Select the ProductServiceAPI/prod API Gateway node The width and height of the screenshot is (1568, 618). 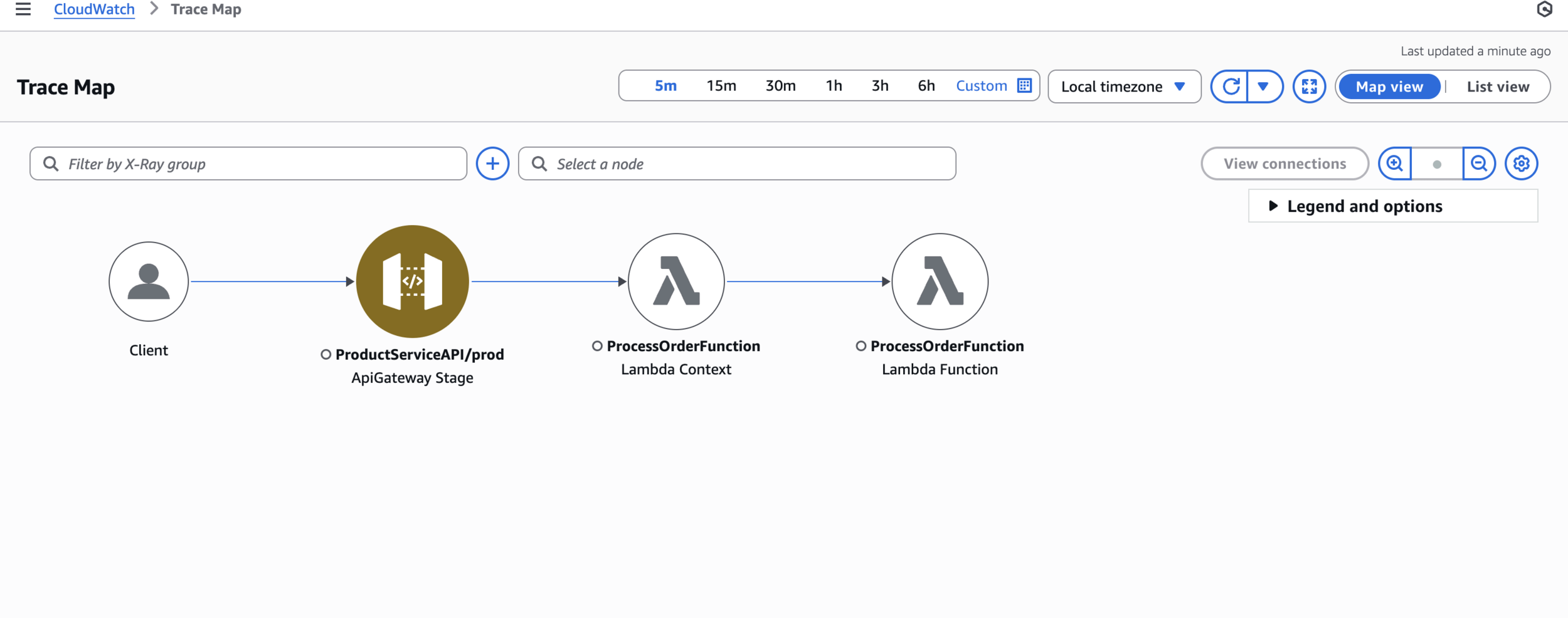(x=412, y=281)
